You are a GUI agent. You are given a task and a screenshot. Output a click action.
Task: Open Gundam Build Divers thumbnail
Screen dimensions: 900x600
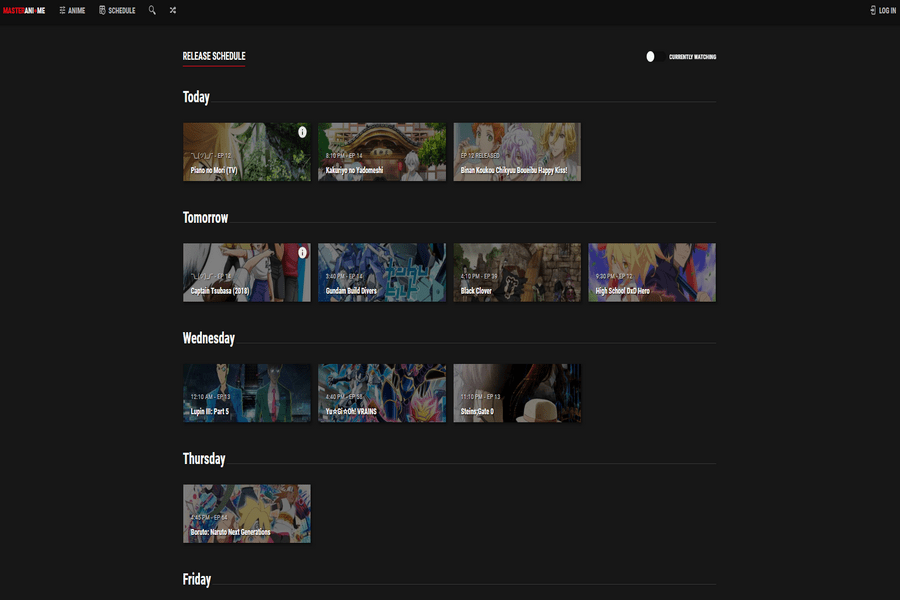(x=382, y=272)
